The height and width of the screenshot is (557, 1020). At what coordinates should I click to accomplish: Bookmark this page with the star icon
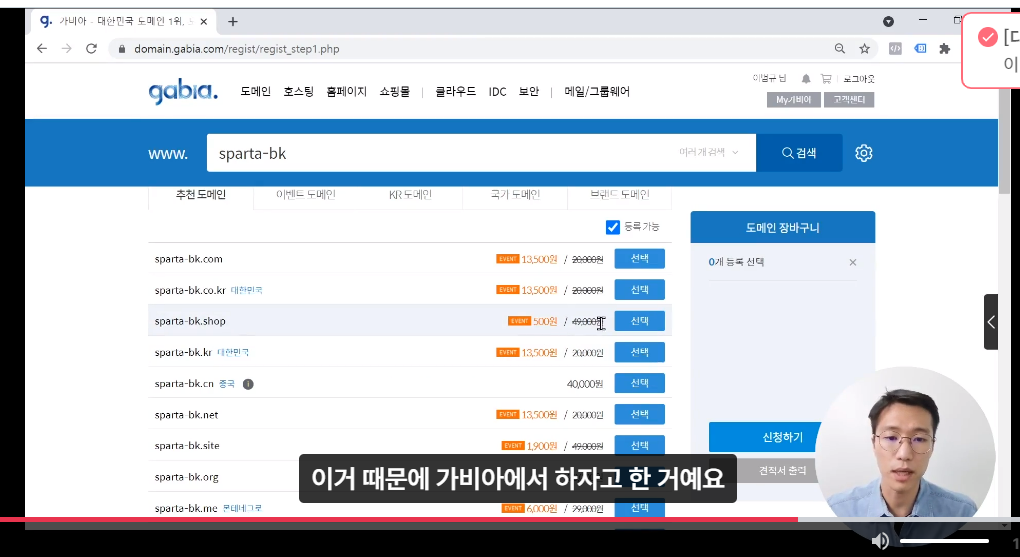[x=865, y=49]
